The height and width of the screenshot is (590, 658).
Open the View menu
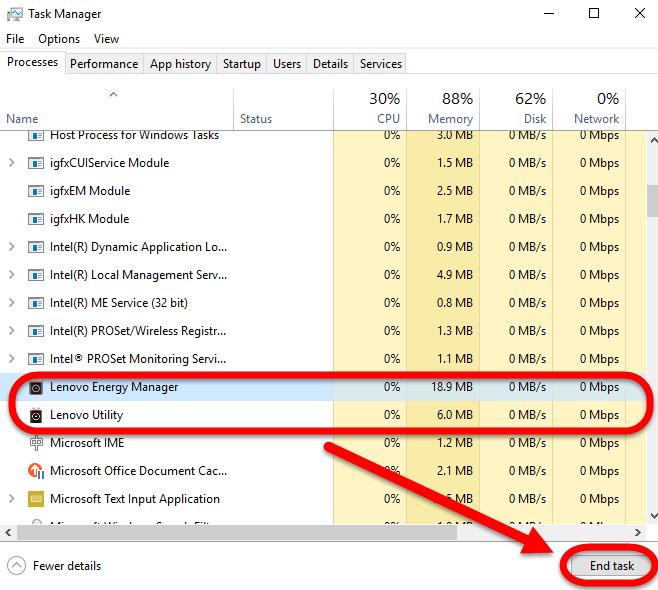[106, 39]
